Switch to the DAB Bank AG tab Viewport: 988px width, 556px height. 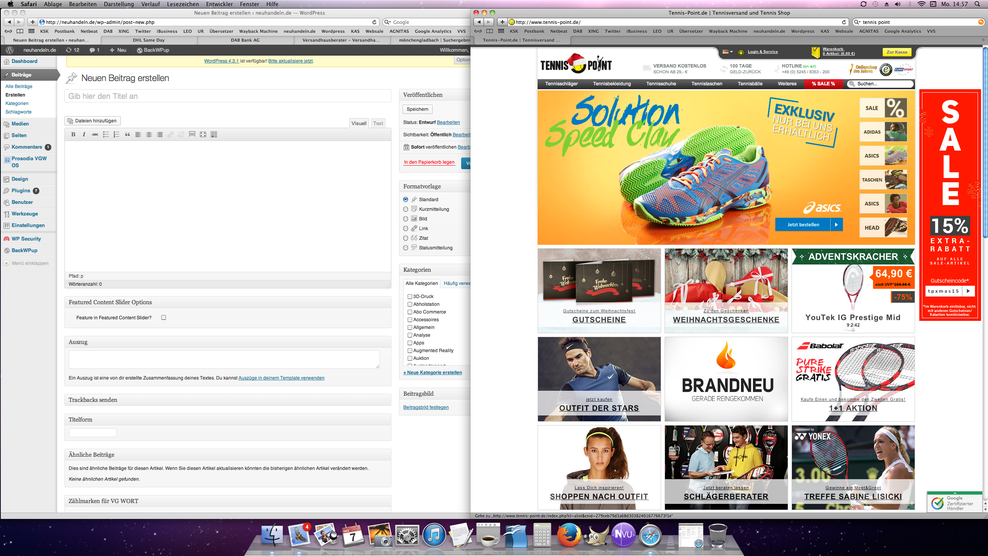point(245,40)
